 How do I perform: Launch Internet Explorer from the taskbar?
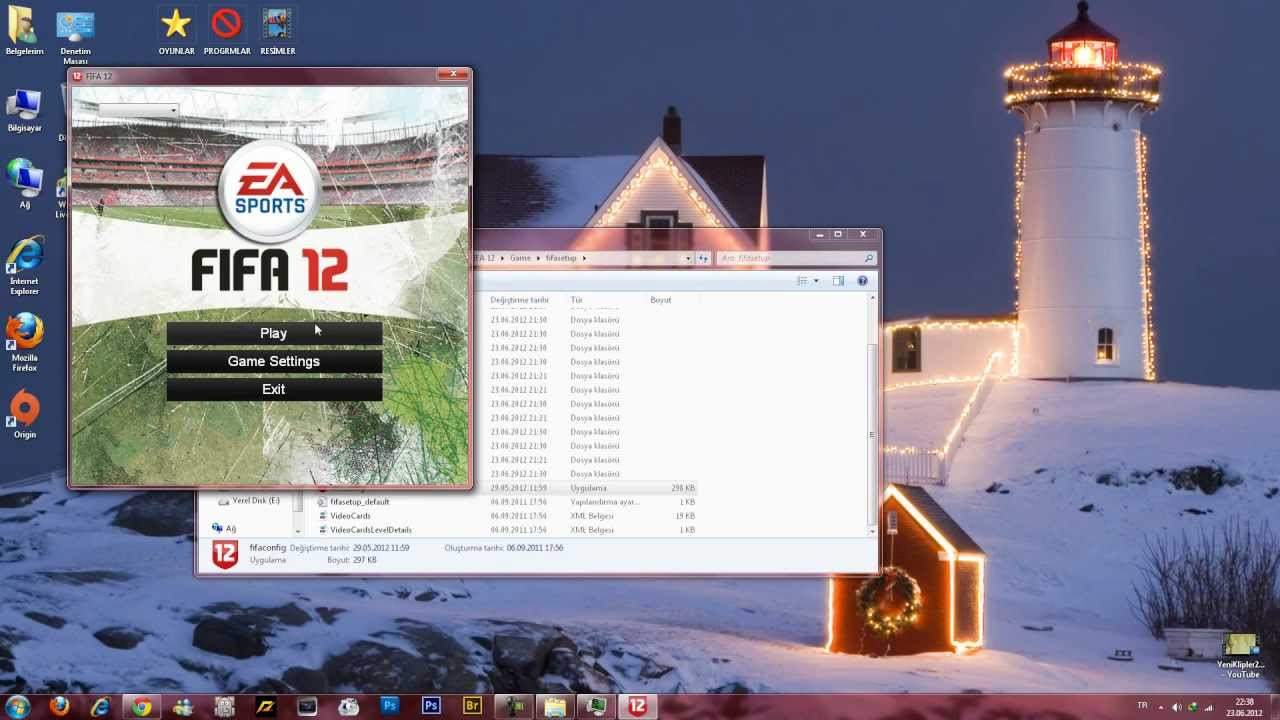pyautogui.click(x=101, y=706)
